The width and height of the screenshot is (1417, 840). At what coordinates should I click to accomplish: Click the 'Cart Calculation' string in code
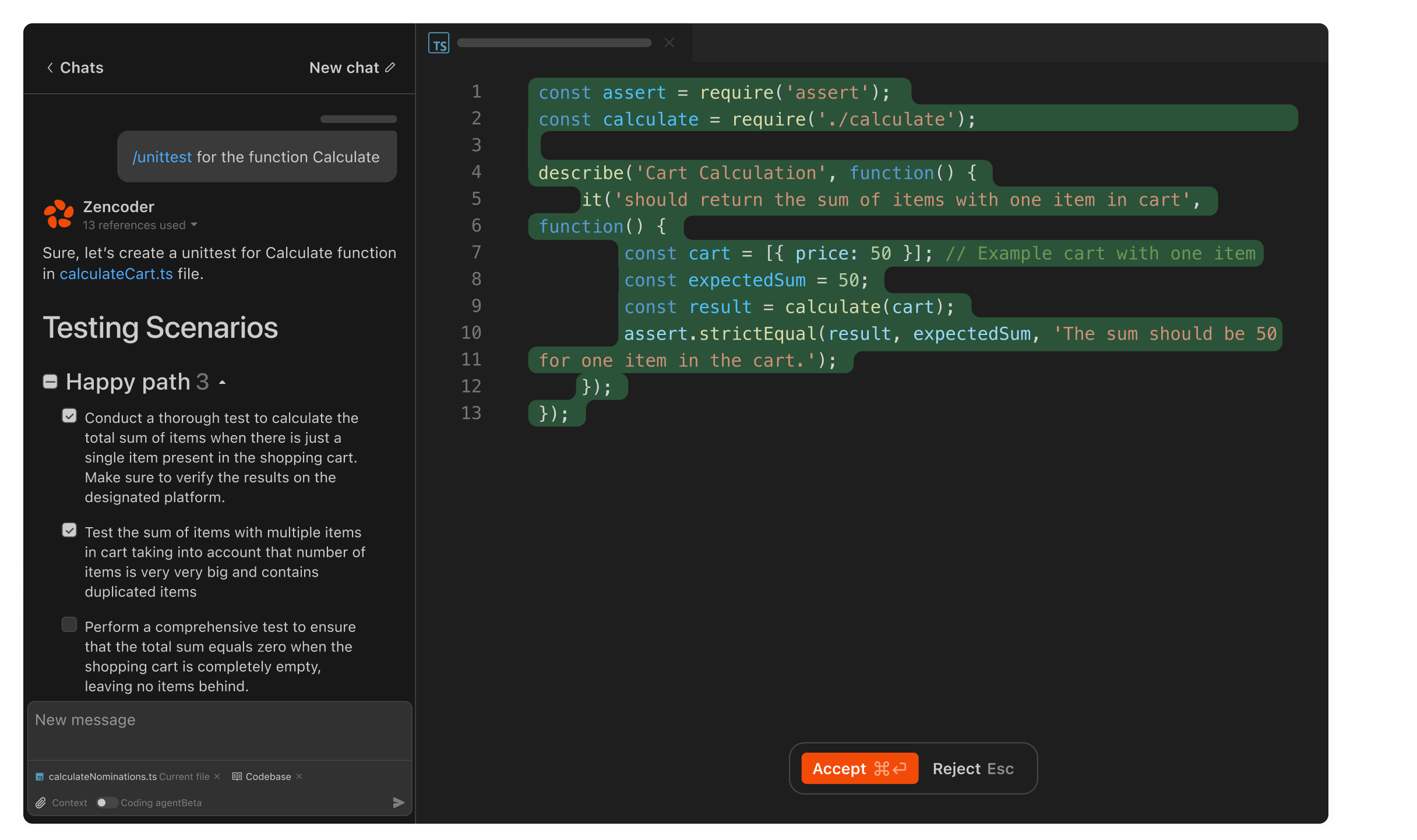click(x=731, y=173)
